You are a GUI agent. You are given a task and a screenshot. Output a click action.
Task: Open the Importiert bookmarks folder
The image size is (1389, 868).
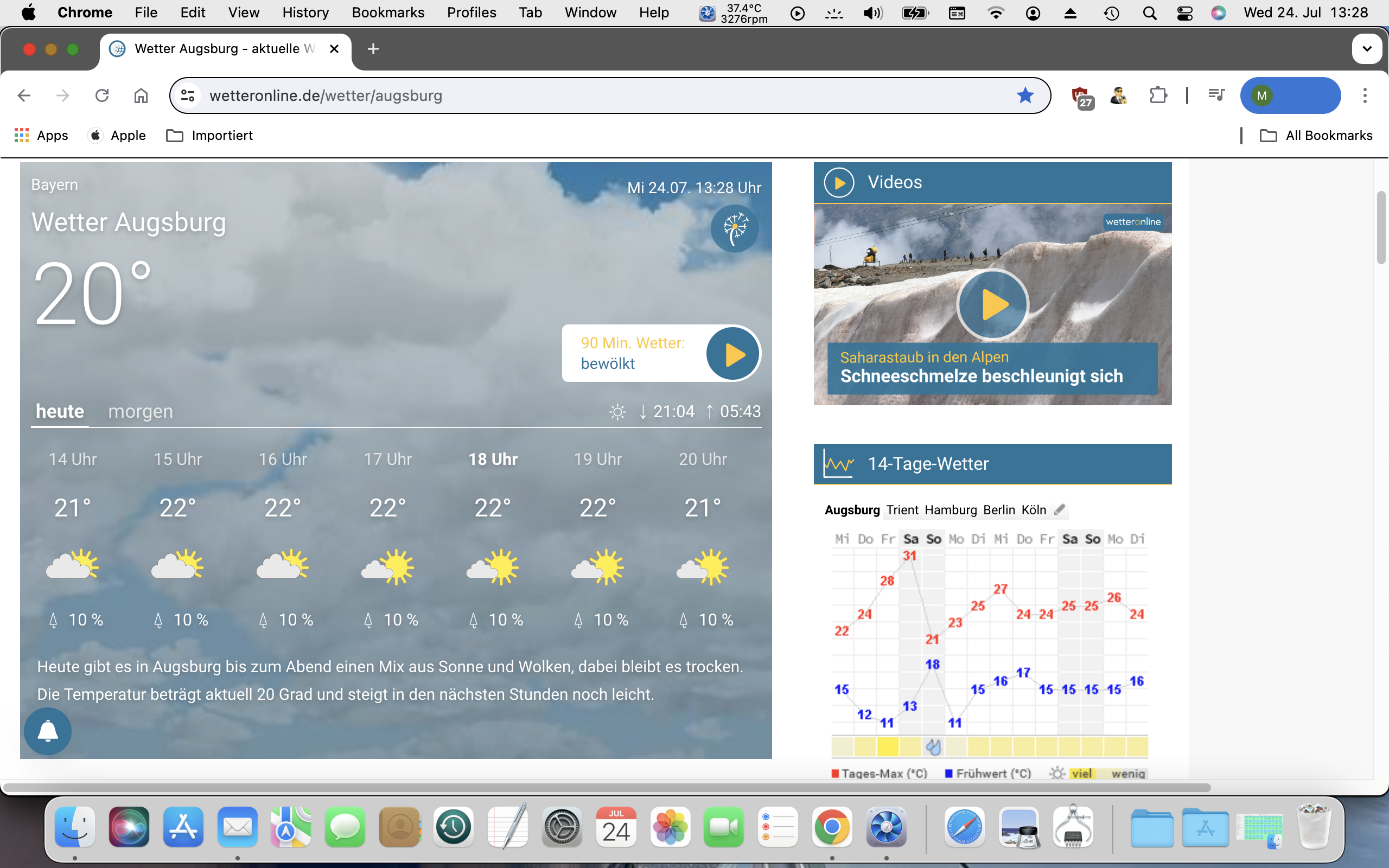click(x=209, y=136)
